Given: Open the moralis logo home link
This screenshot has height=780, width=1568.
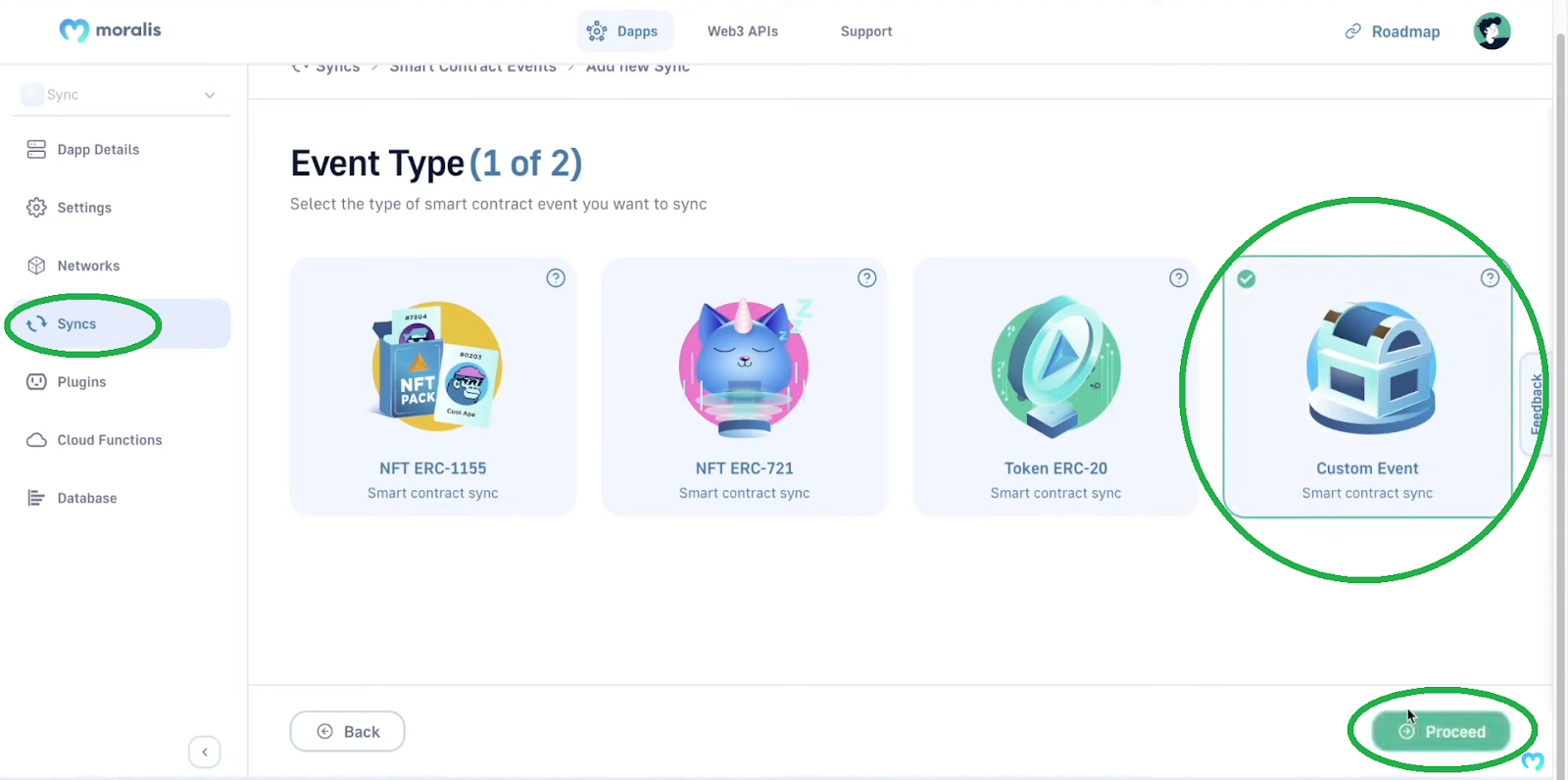Looking at the screenshot, I should (x=110, y=30).
